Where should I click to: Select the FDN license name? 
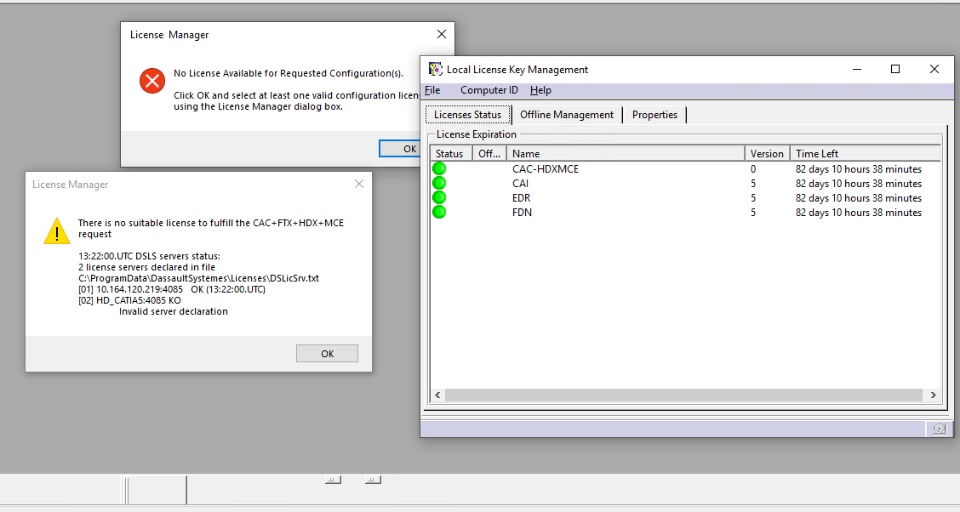(x=522, y=213)
